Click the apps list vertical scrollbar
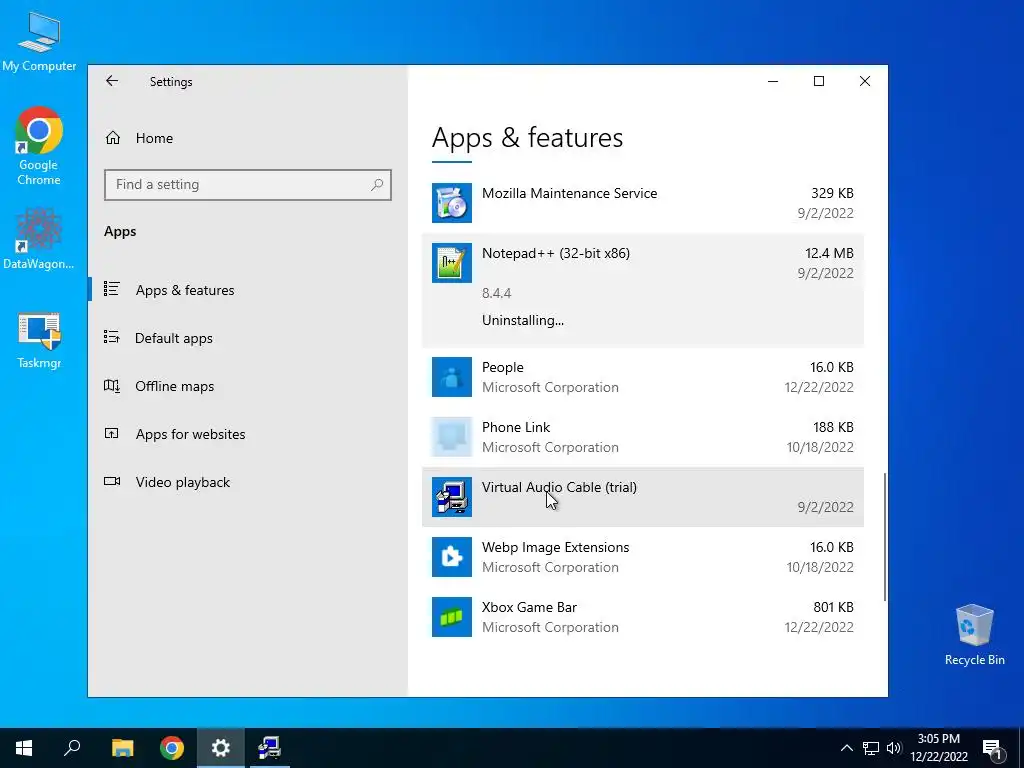The image size is (1024, 768). pos(885,537)
